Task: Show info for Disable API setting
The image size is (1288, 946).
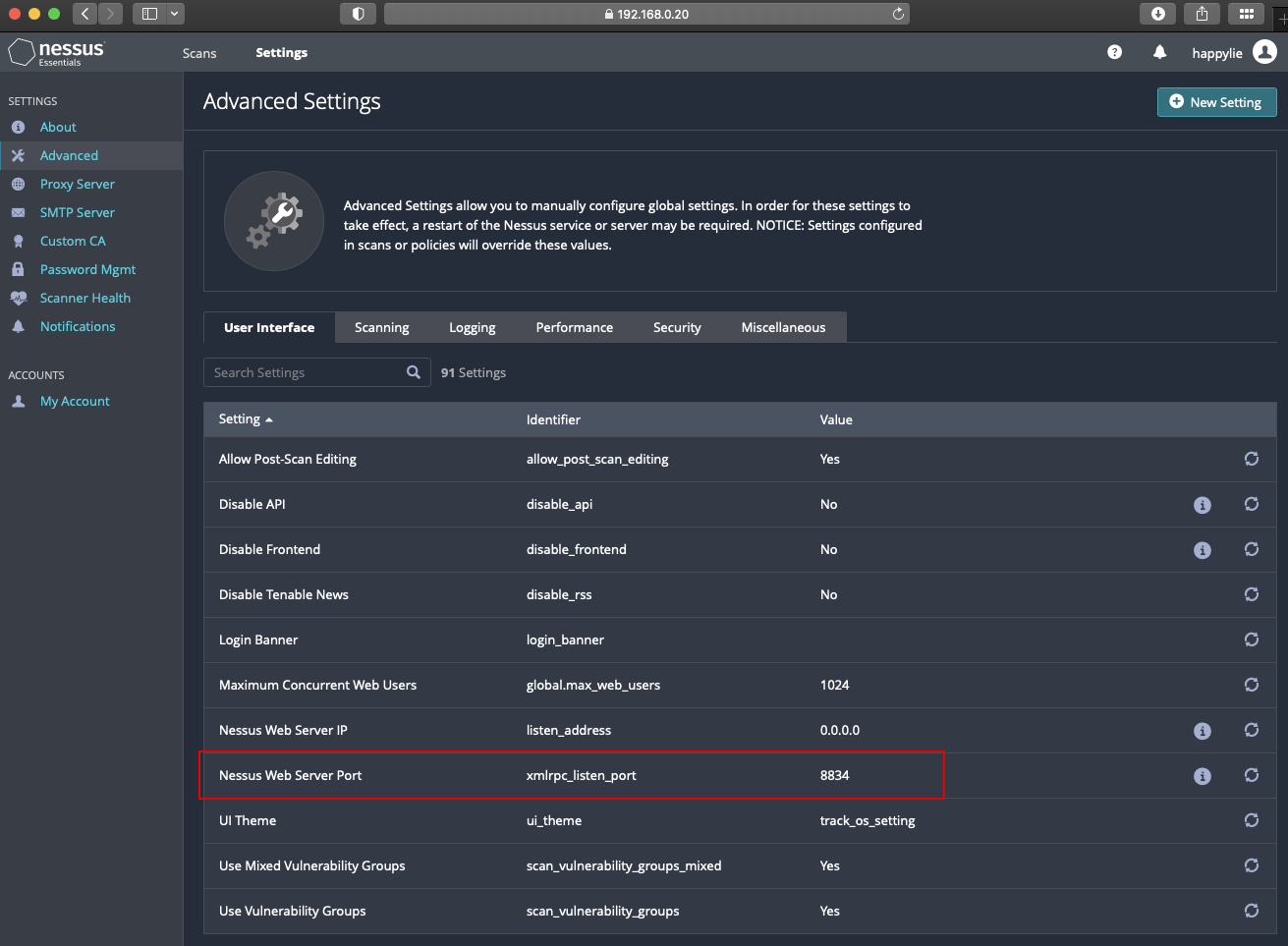Action: click(x=1202, y=505)
